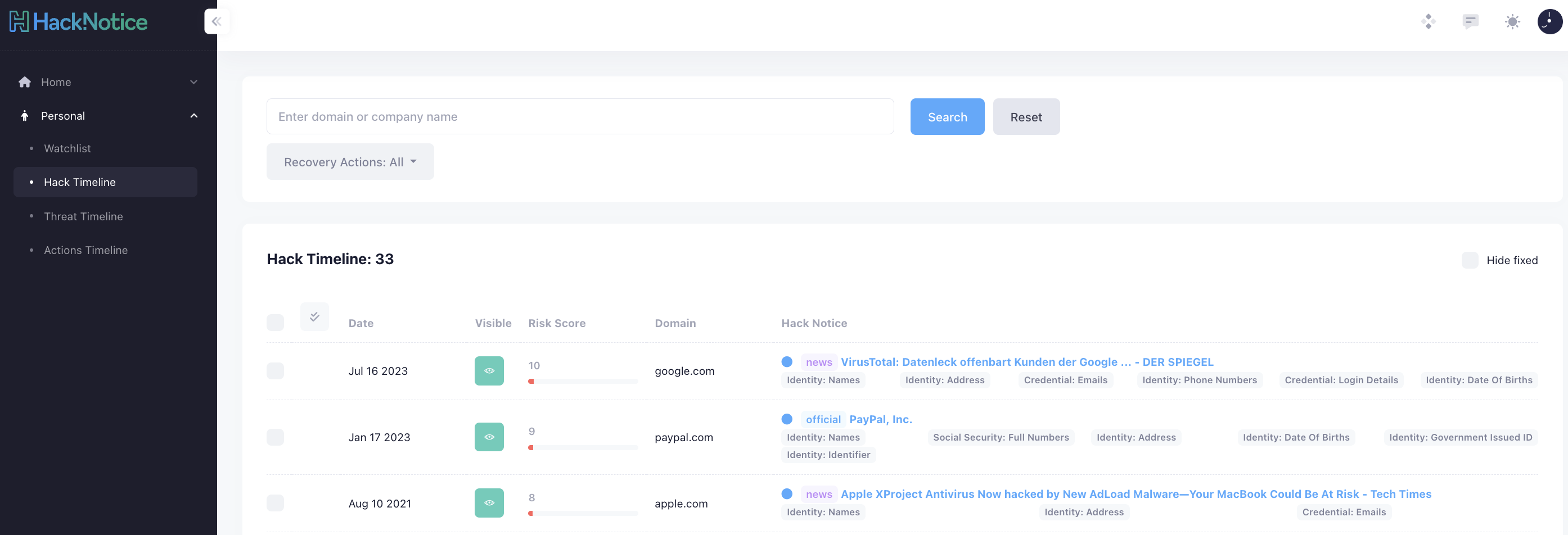The width and height of the screenshot is (1568, 535).
Task: Enable the Hide fixed checkbox
Action: pos(1470,260)
